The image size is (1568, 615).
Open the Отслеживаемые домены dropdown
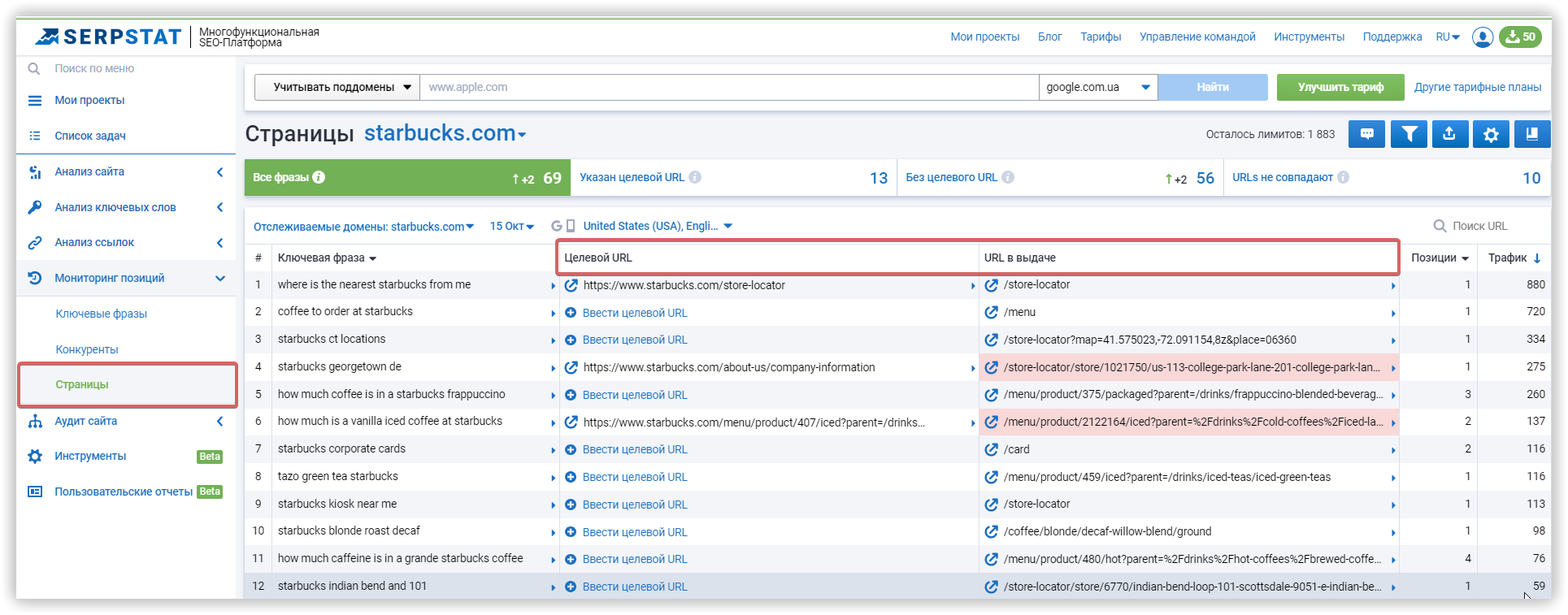coord(363,227)
